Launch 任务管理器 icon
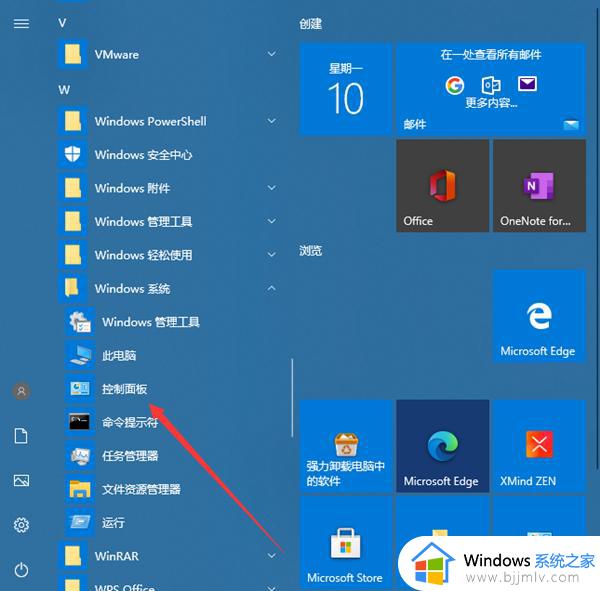The width and height of the screenshot is (600, 591). [x=80, y=455]
